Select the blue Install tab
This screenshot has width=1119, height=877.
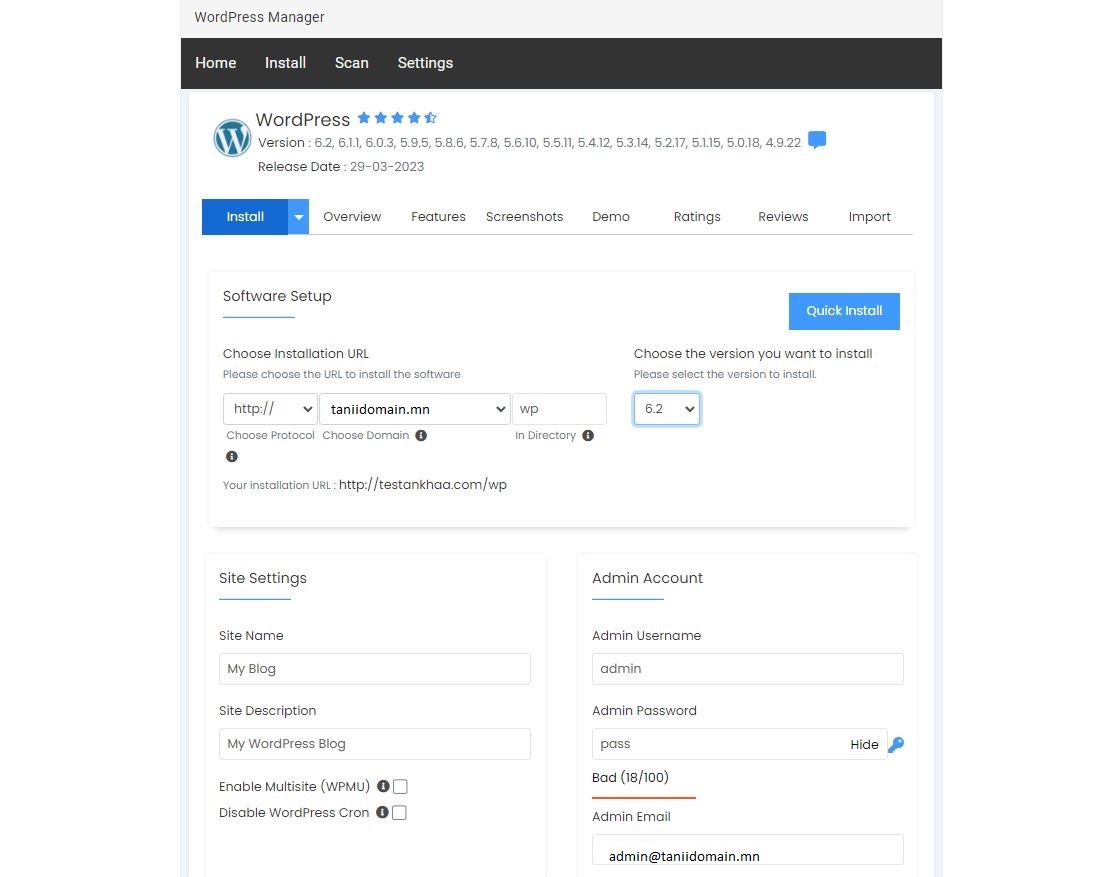click(x=245, y=217)
